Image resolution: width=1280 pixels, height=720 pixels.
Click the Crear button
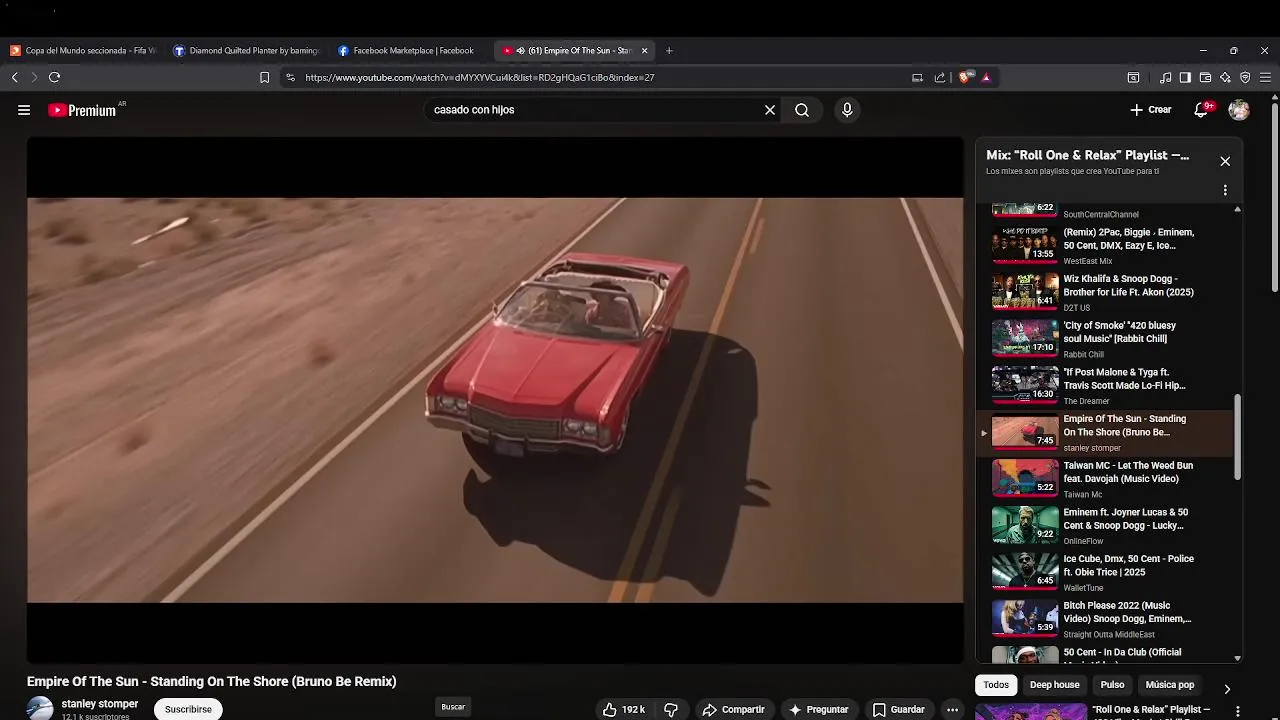pos(1151,110)
